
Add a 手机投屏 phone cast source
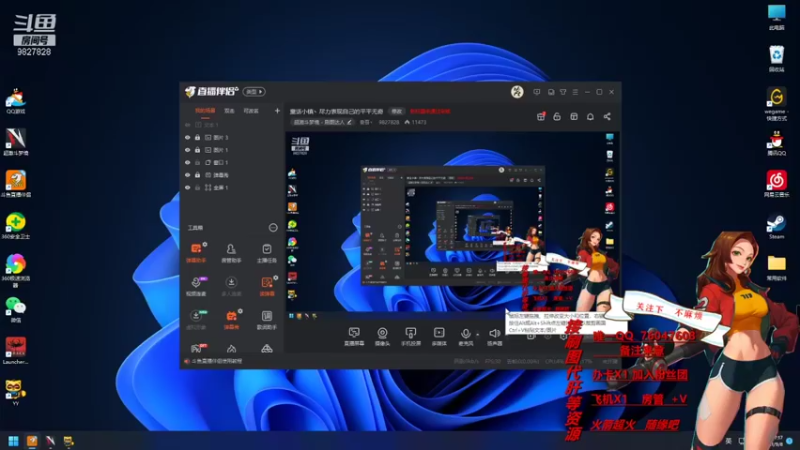(x=410, y=337)
